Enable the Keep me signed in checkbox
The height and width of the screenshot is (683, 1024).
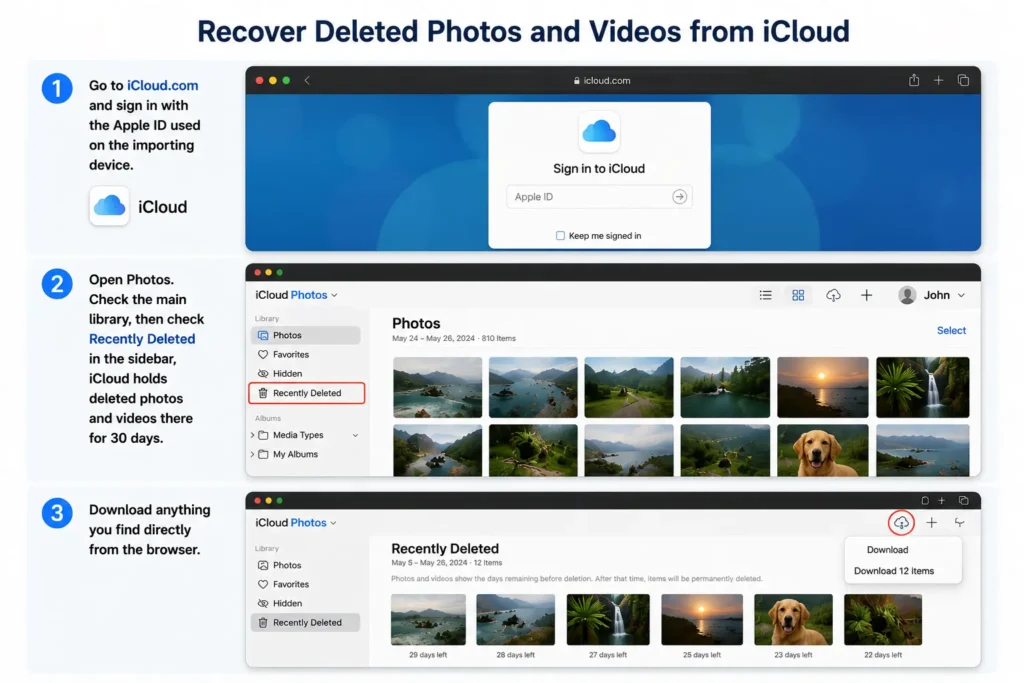tap(560, 236)
